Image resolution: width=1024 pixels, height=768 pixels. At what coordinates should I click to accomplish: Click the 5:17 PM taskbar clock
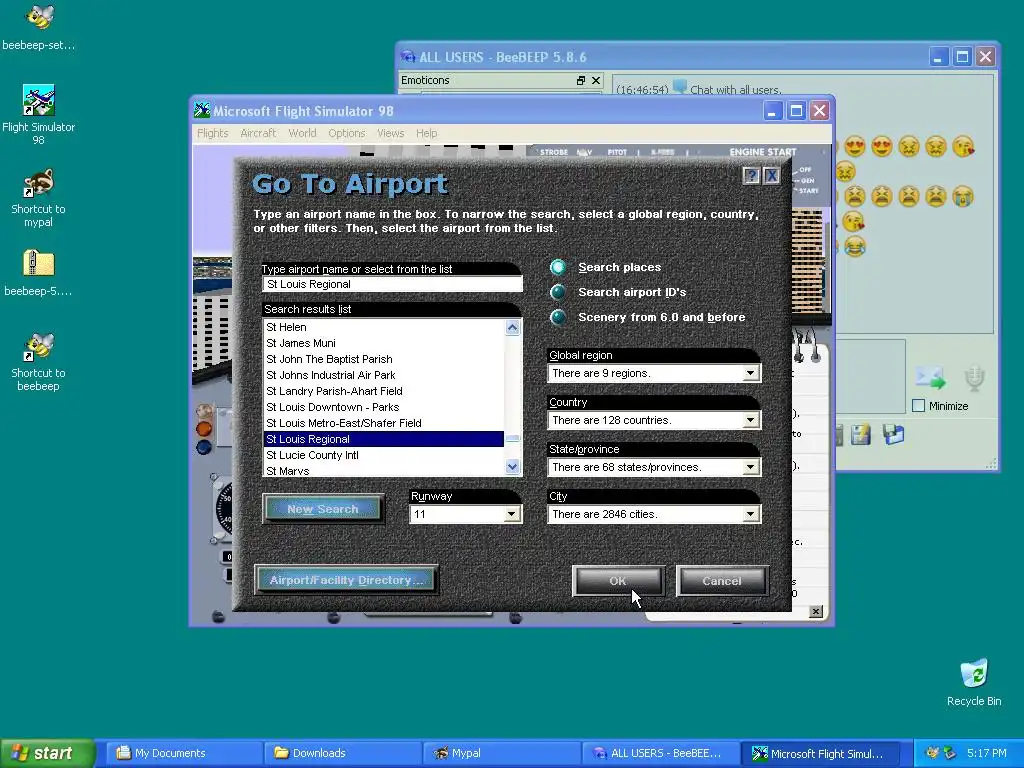click(986, 753)
